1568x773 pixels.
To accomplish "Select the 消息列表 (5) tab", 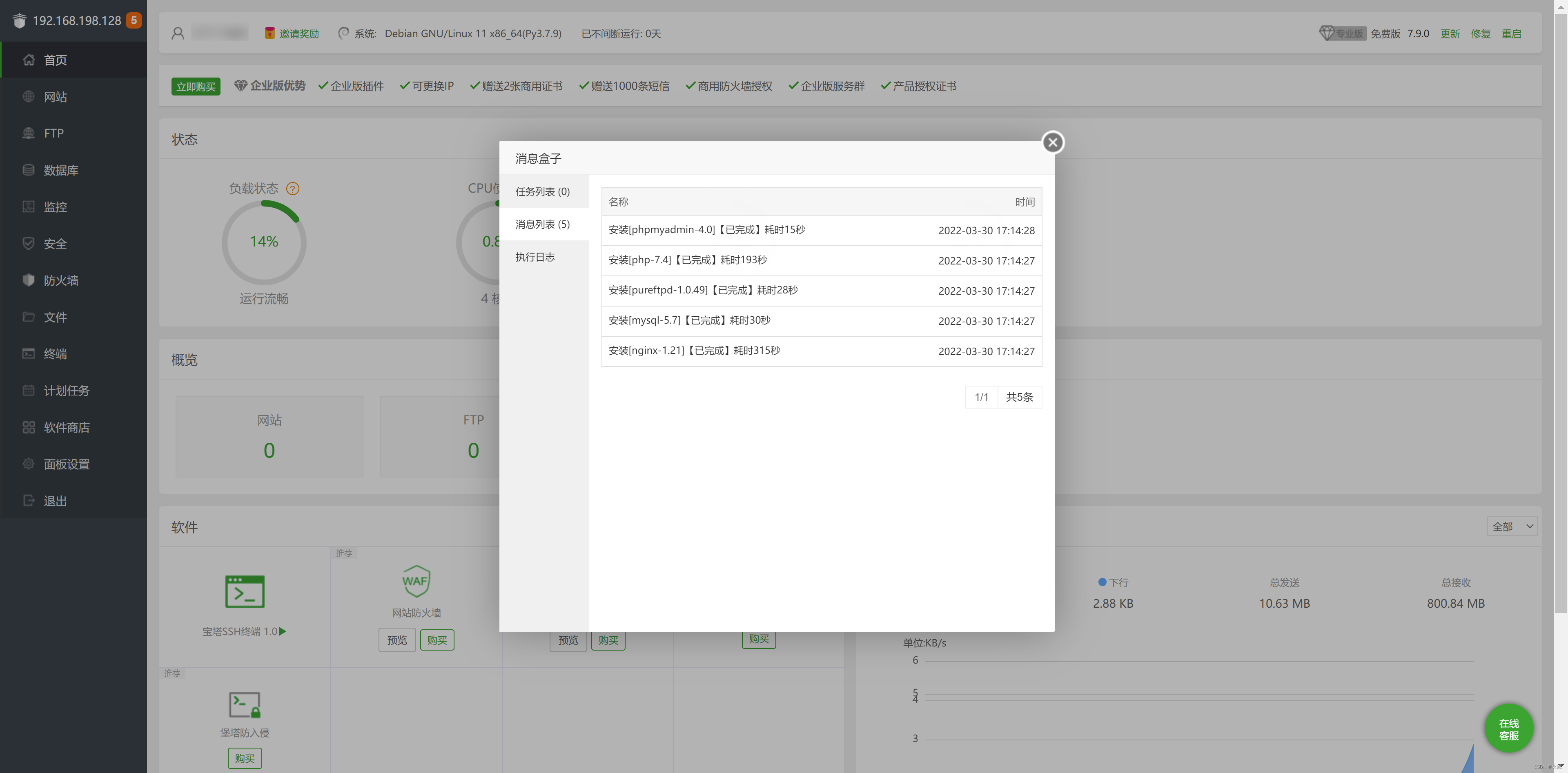I will point(543,224).
